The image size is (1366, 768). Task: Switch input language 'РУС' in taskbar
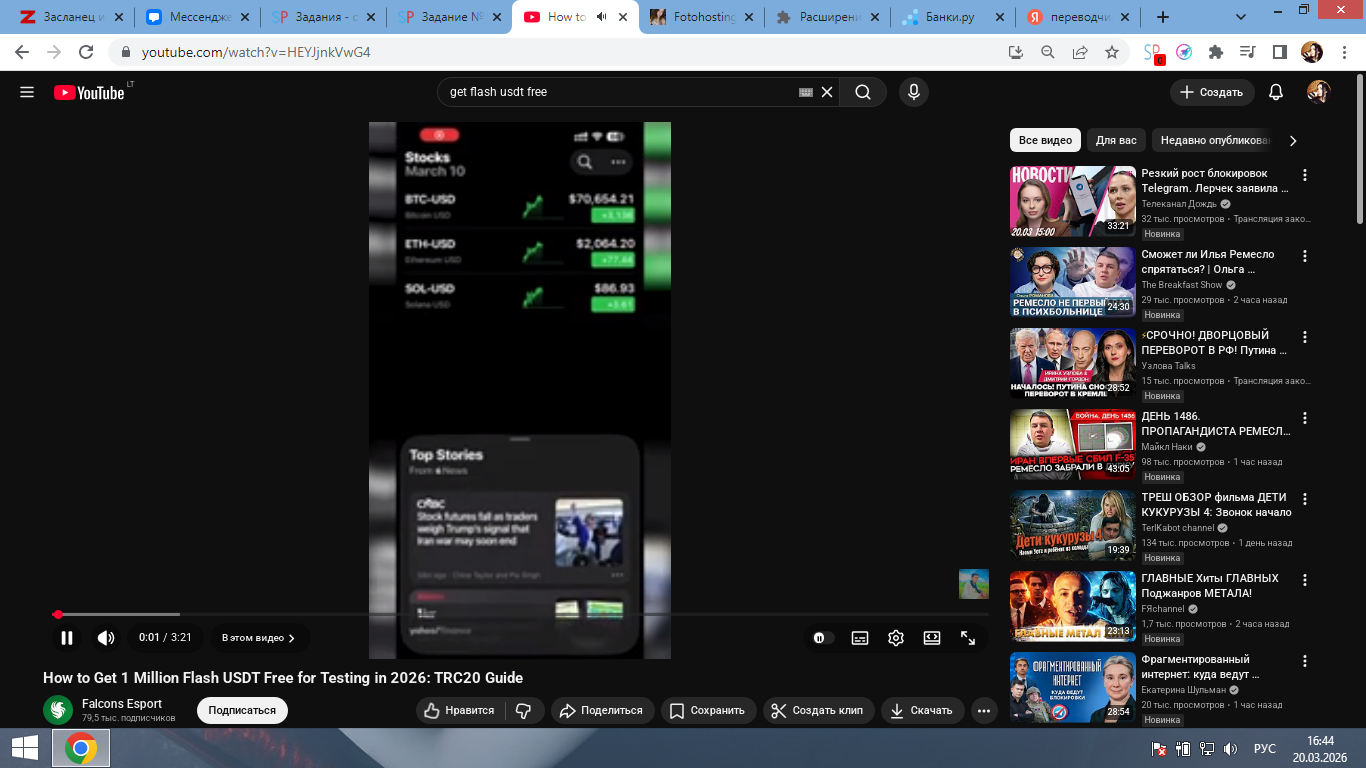1265,748
